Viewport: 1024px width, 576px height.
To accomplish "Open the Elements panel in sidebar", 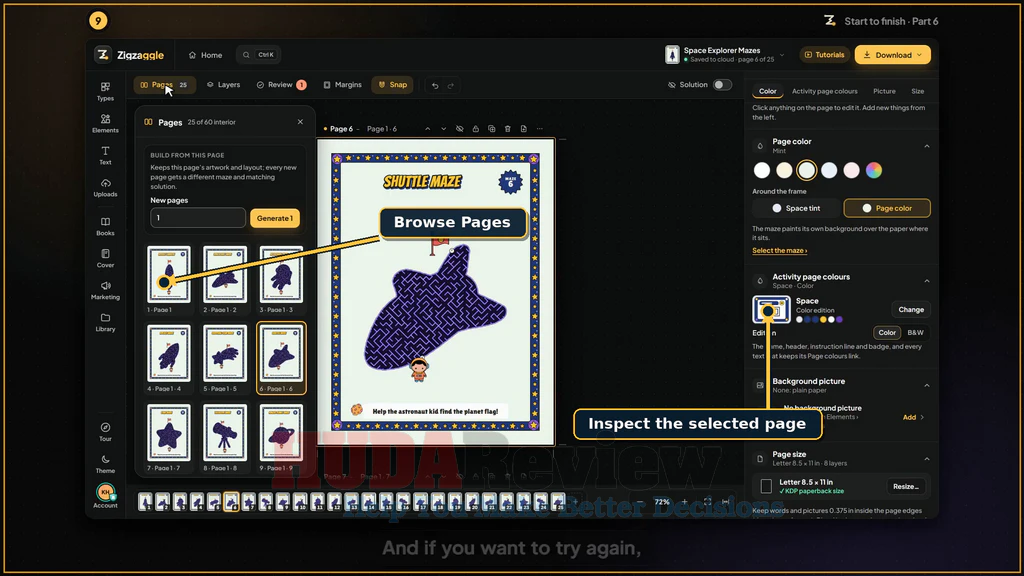I will (x=105, y=123).
